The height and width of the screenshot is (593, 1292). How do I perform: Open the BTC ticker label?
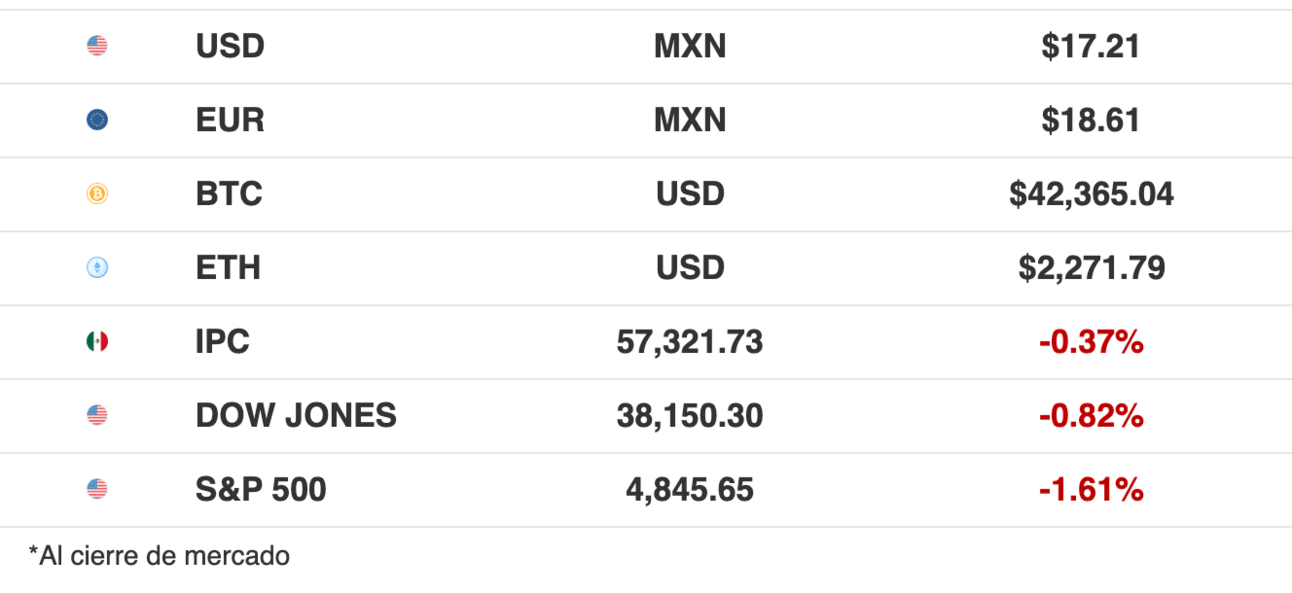229,194
